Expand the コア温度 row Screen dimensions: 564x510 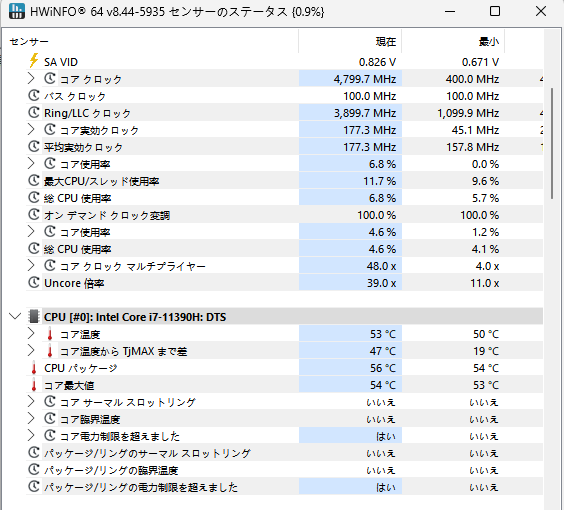click(x=31, y=334)
